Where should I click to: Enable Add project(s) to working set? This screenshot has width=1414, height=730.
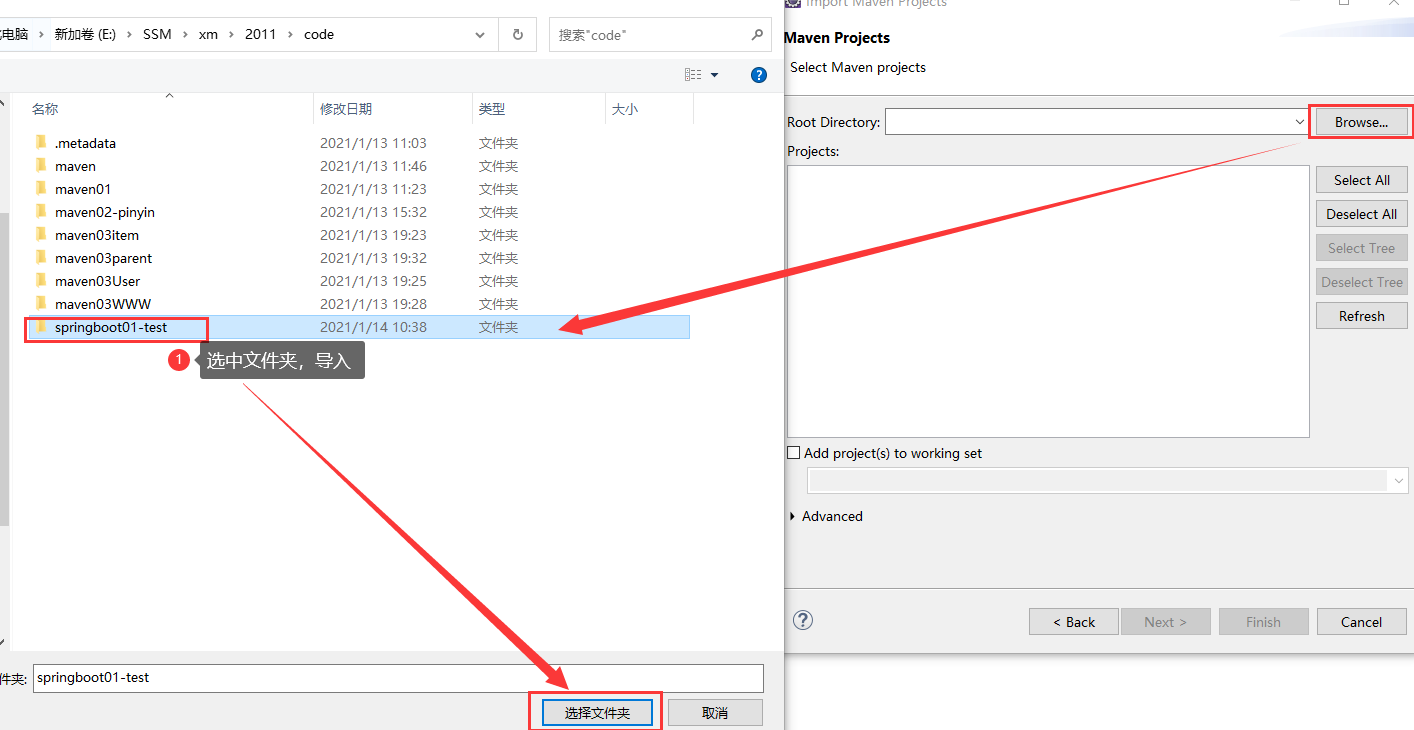pos(793,452)
